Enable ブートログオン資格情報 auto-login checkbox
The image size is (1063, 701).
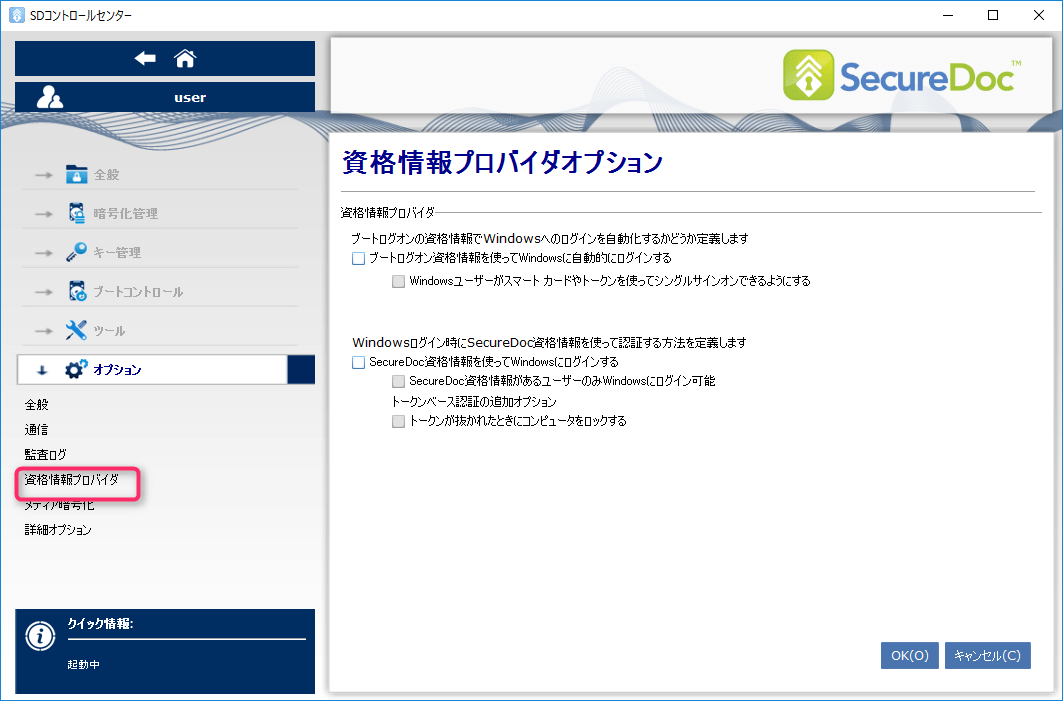click(359, 258)
